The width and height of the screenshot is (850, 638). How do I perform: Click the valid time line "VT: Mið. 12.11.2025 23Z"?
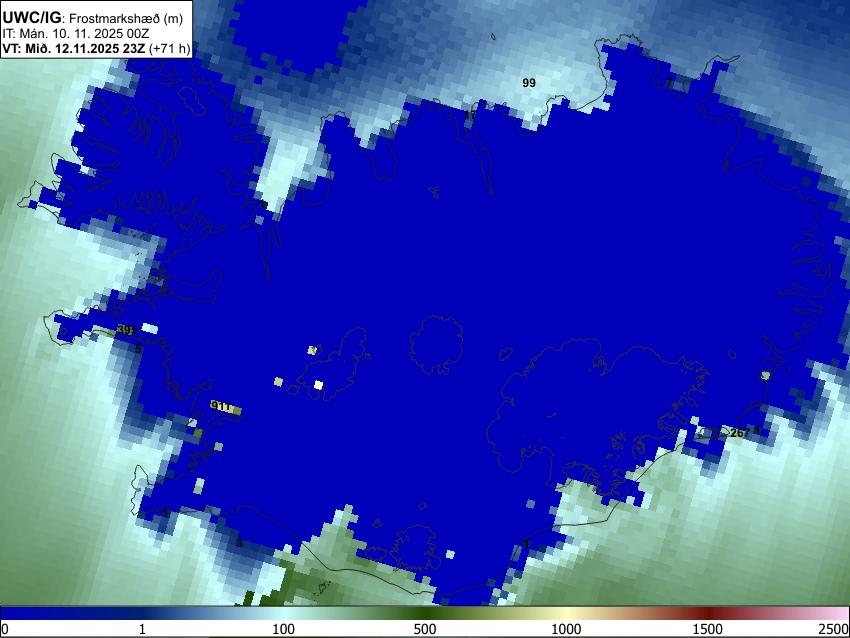74,48
